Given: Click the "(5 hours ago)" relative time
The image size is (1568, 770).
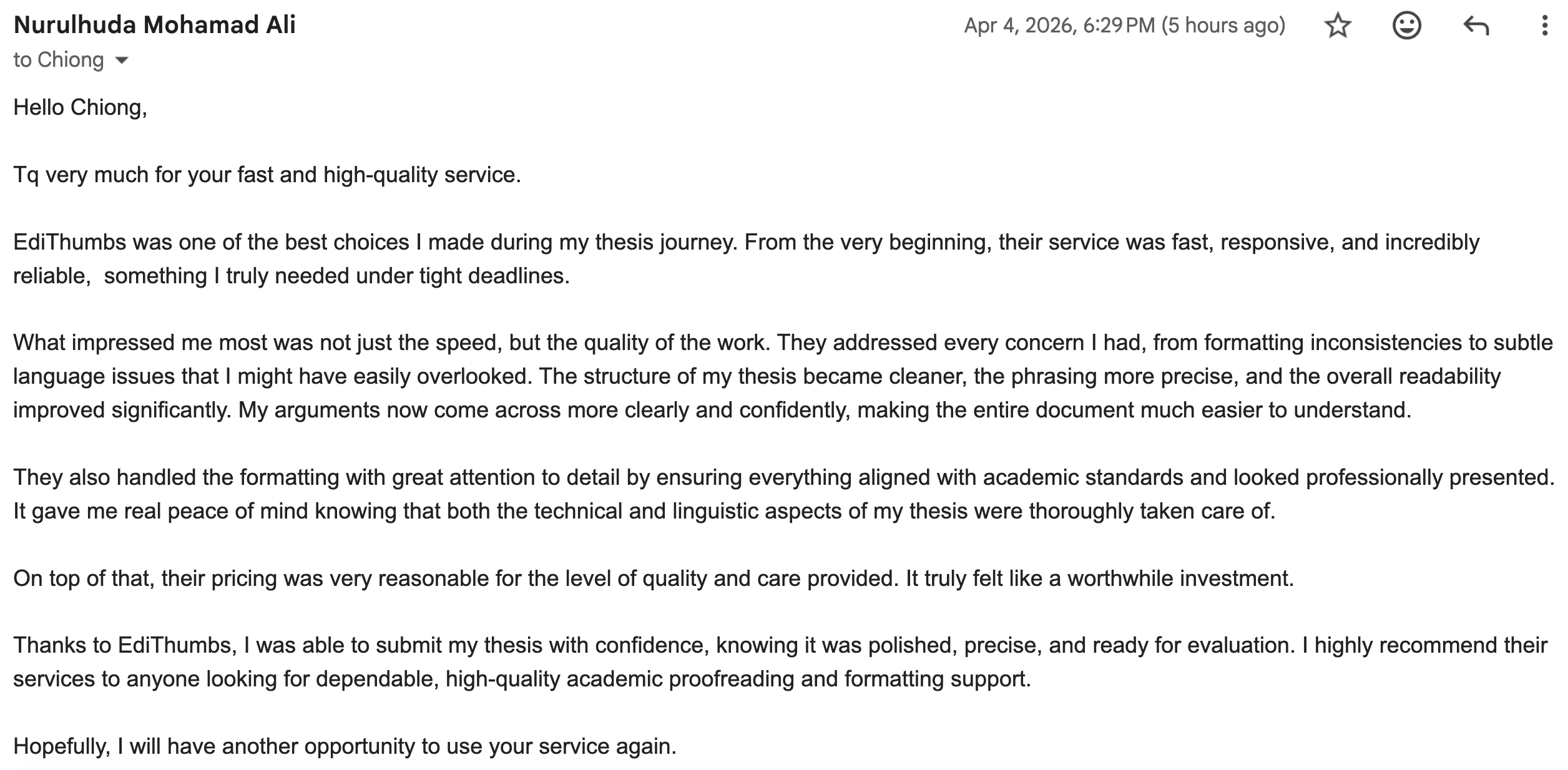Looking at the screenshot, I should click(x=1223, y=26).
